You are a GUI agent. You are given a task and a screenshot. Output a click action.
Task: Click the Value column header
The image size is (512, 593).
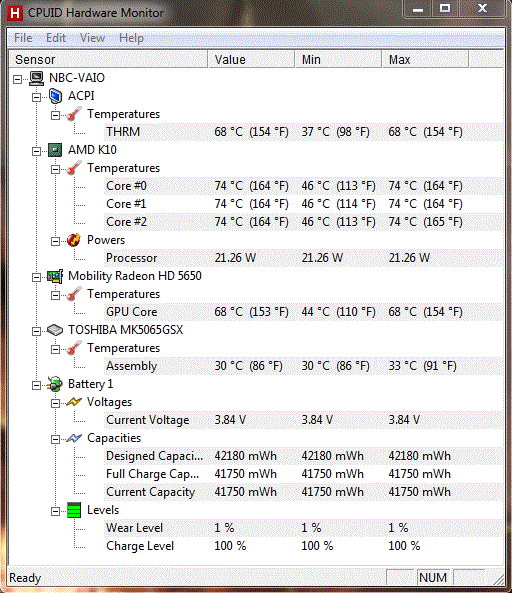point(251,59)
